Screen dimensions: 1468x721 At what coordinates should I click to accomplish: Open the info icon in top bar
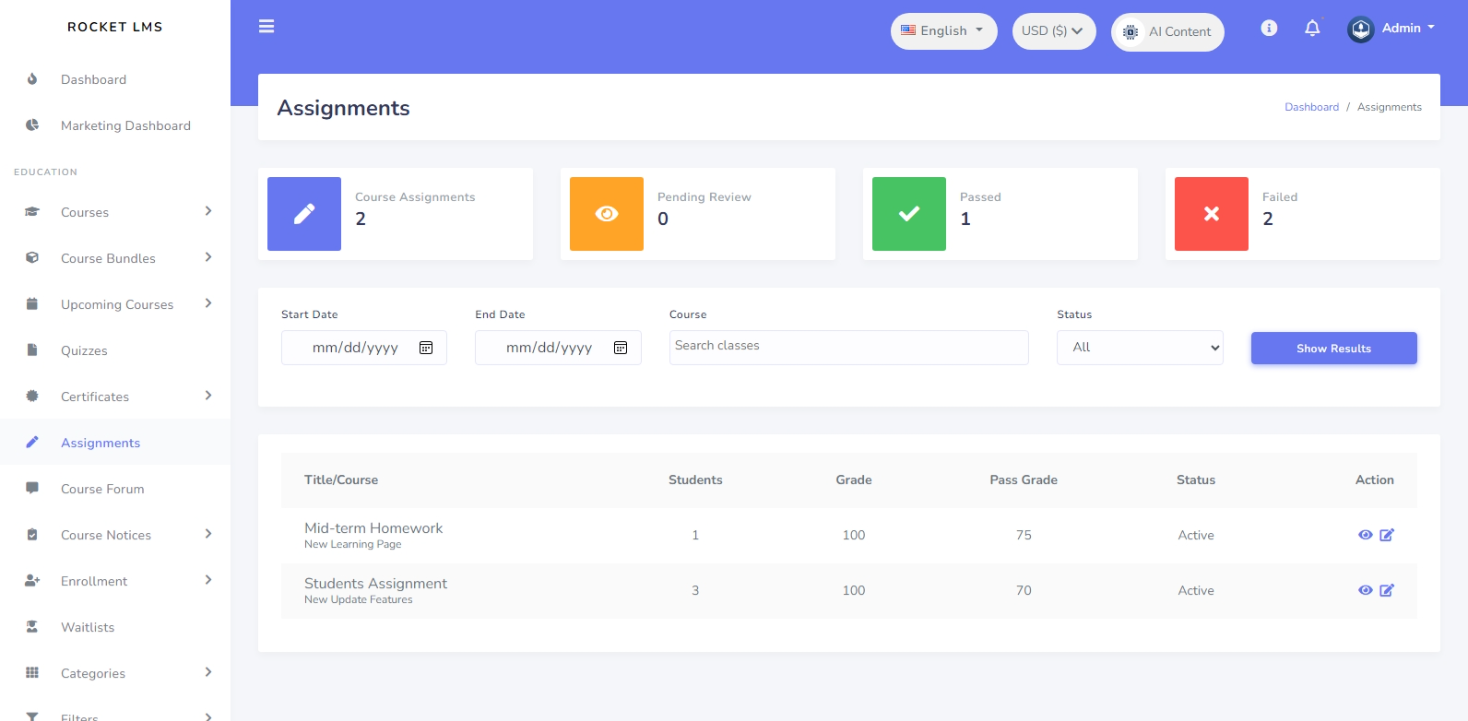click(x=1269, y=28)
